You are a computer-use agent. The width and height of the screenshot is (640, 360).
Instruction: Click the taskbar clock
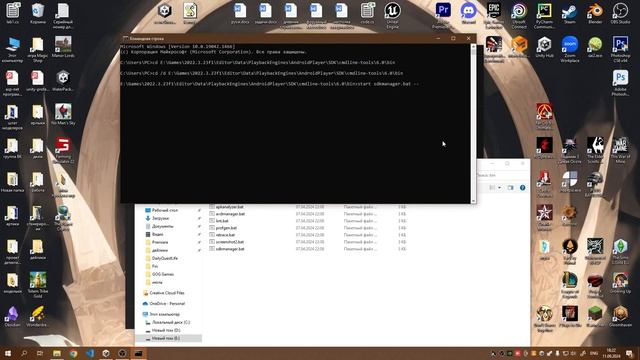pos(611,353)
